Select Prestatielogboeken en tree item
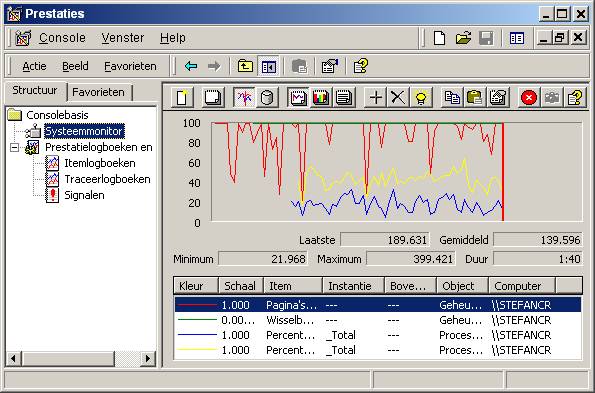 pos(99,147)
